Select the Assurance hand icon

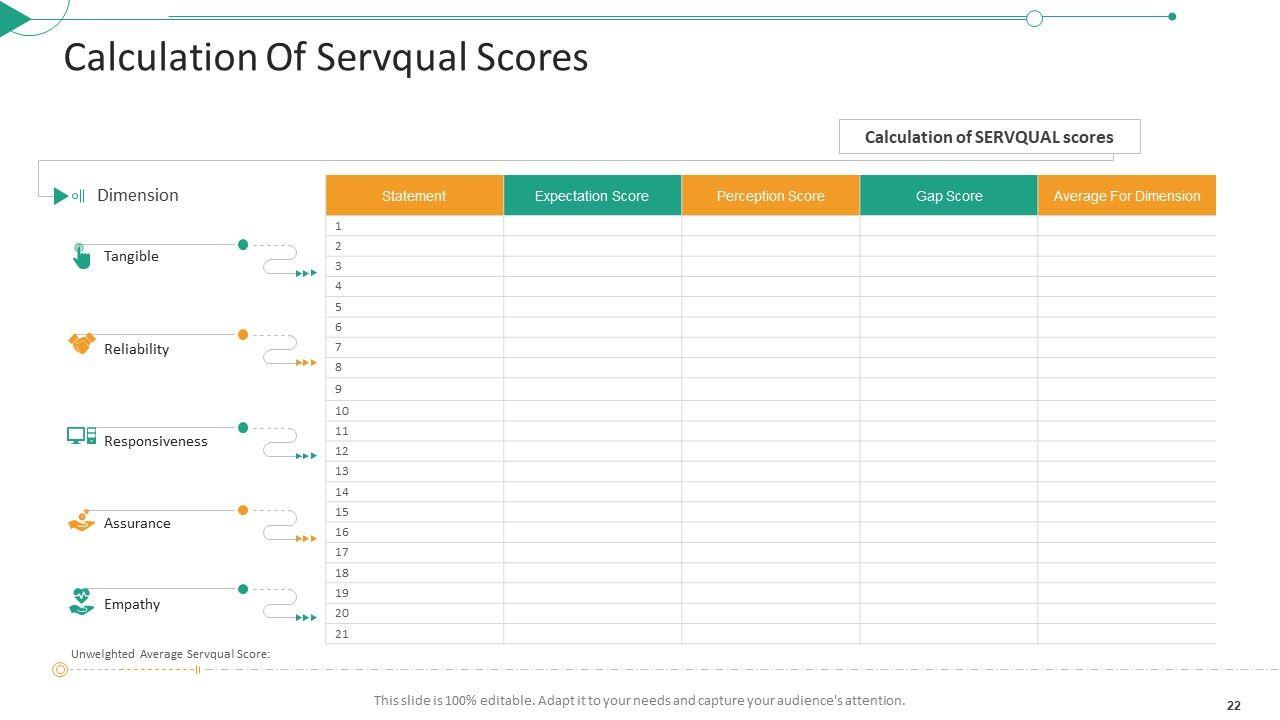(82, 520)
